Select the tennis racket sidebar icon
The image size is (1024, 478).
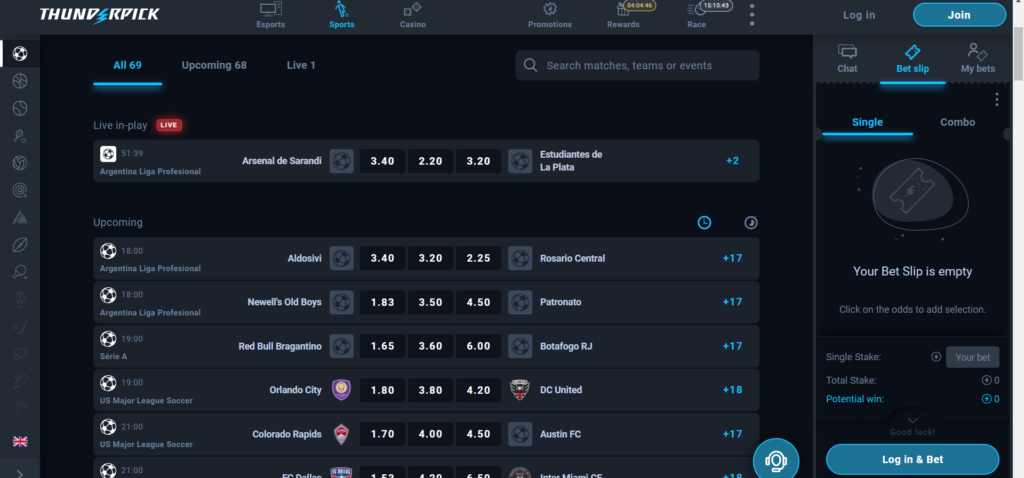[x=20, y=136]
